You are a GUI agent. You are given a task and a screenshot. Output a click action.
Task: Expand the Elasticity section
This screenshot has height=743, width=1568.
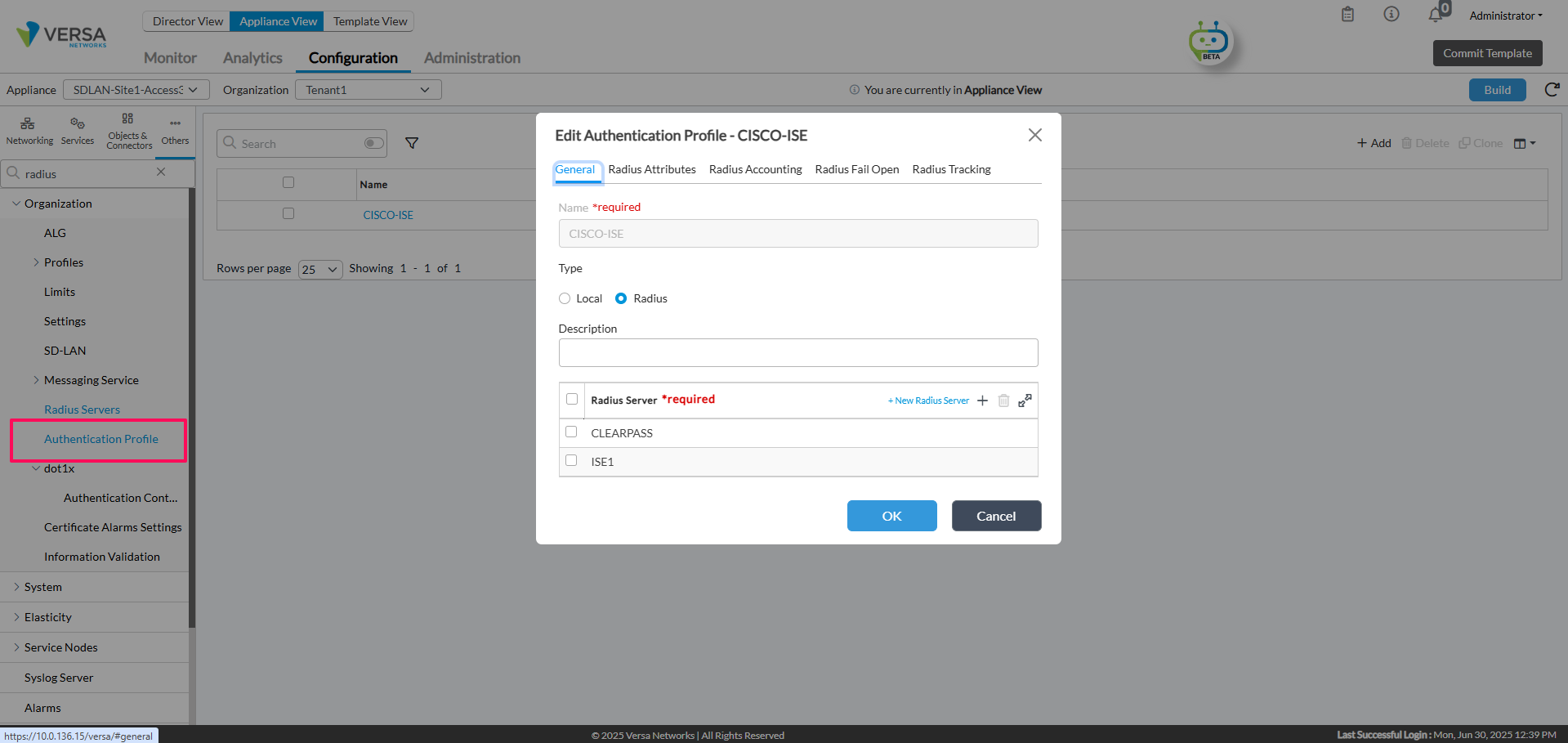click(x=16, y=617)
